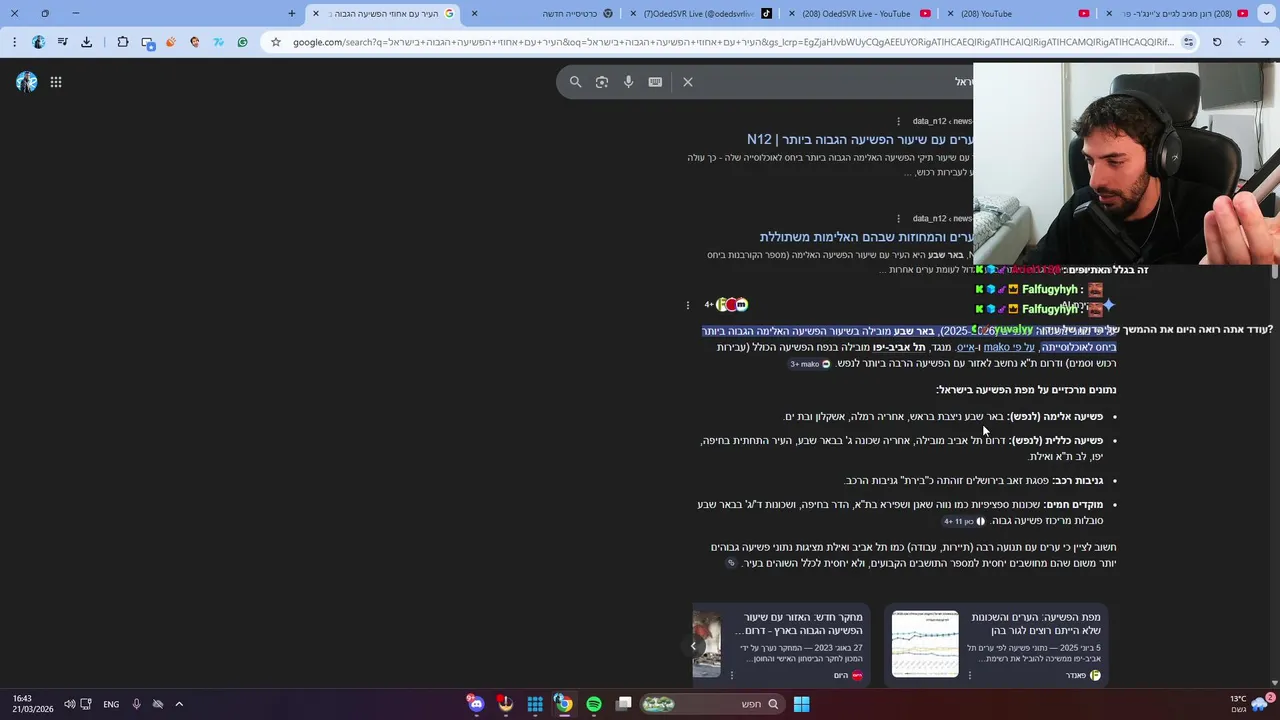The height and width of the screenshot is (720, 1280).
Task: Open options on the היום card
Action: 731,676
